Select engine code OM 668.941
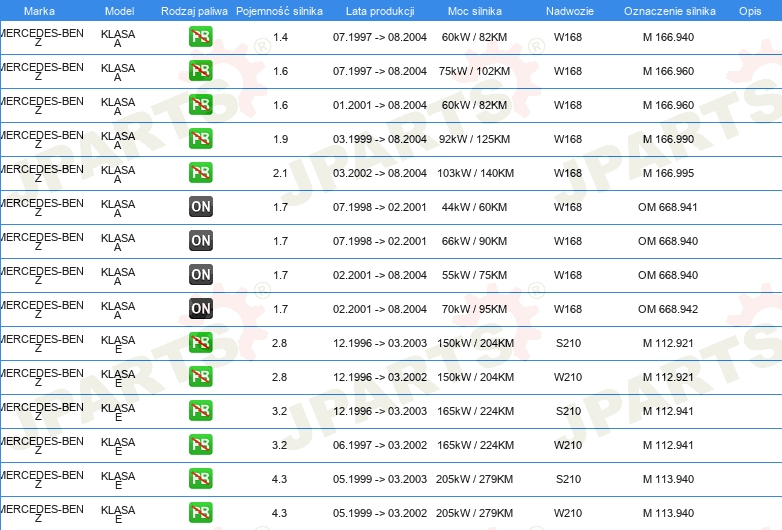This screenshot has width=782, height=530. point(668,207)
